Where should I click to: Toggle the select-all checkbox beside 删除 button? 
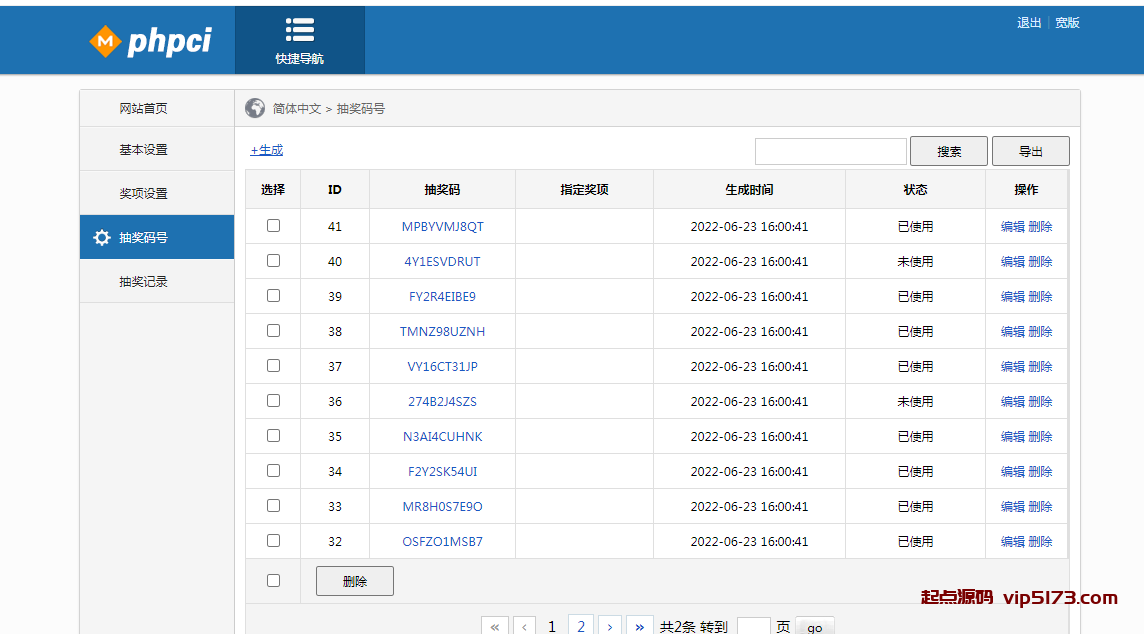pos(273,581)
